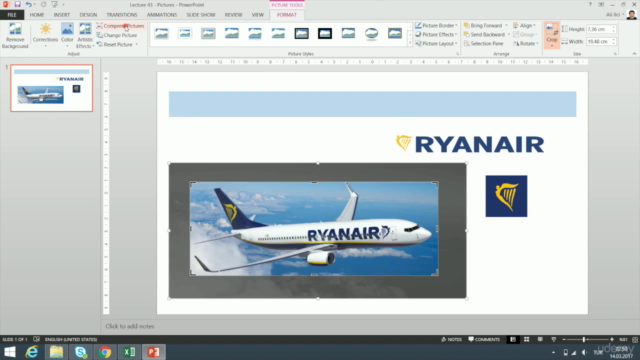Click Compress Pictures
Viewport: 640px width, 360px height.
tap(120, 26)
